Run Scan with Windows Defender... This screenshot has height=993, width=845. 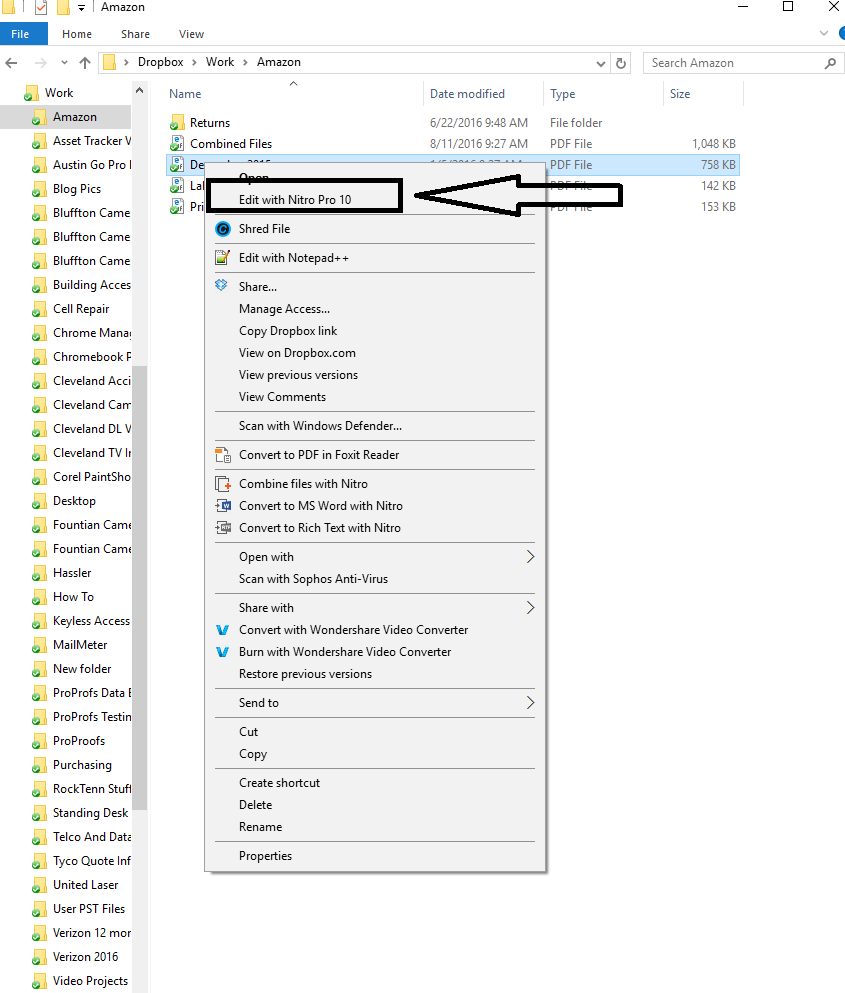pos(320,426)
